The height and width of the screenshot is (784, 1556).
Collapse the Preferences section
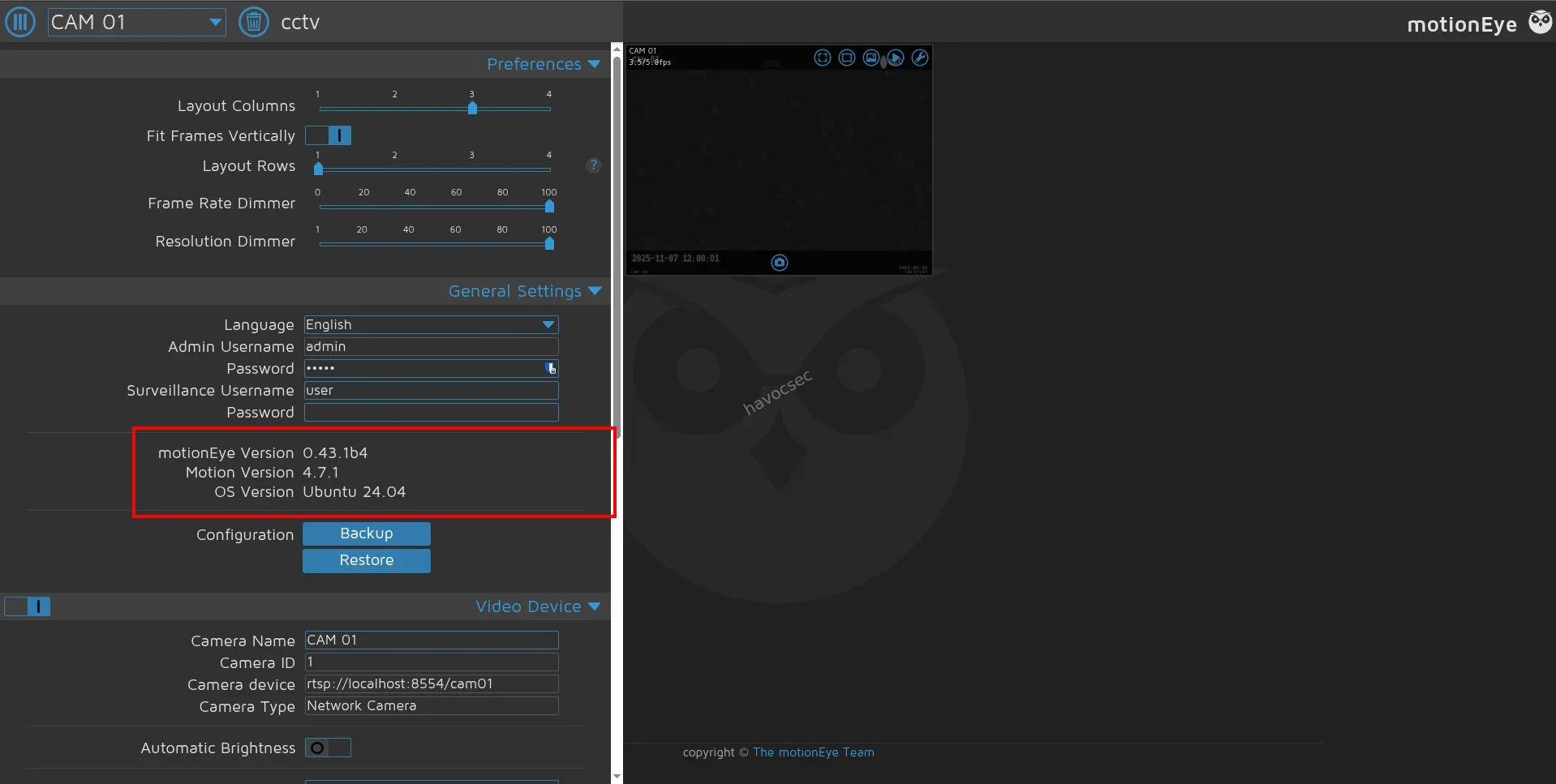[x=595, y=64]
